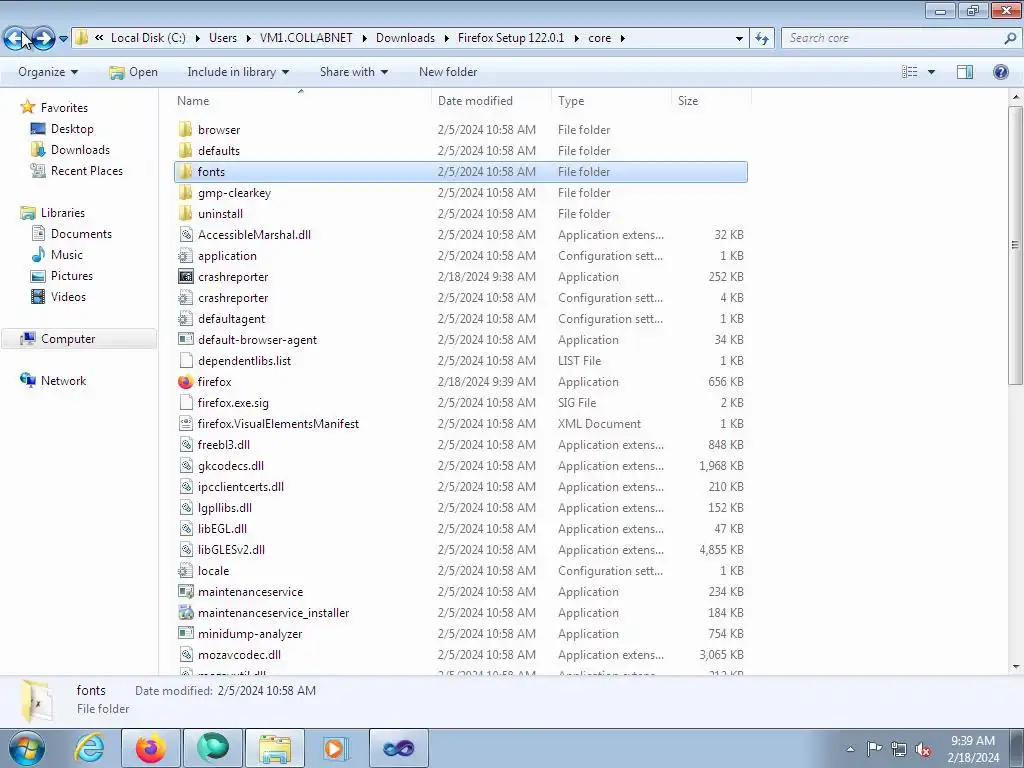The width and height of the screenshot is (1024, 768).
Task: Click the muted volume tray icon
Action: pos(922,749)
